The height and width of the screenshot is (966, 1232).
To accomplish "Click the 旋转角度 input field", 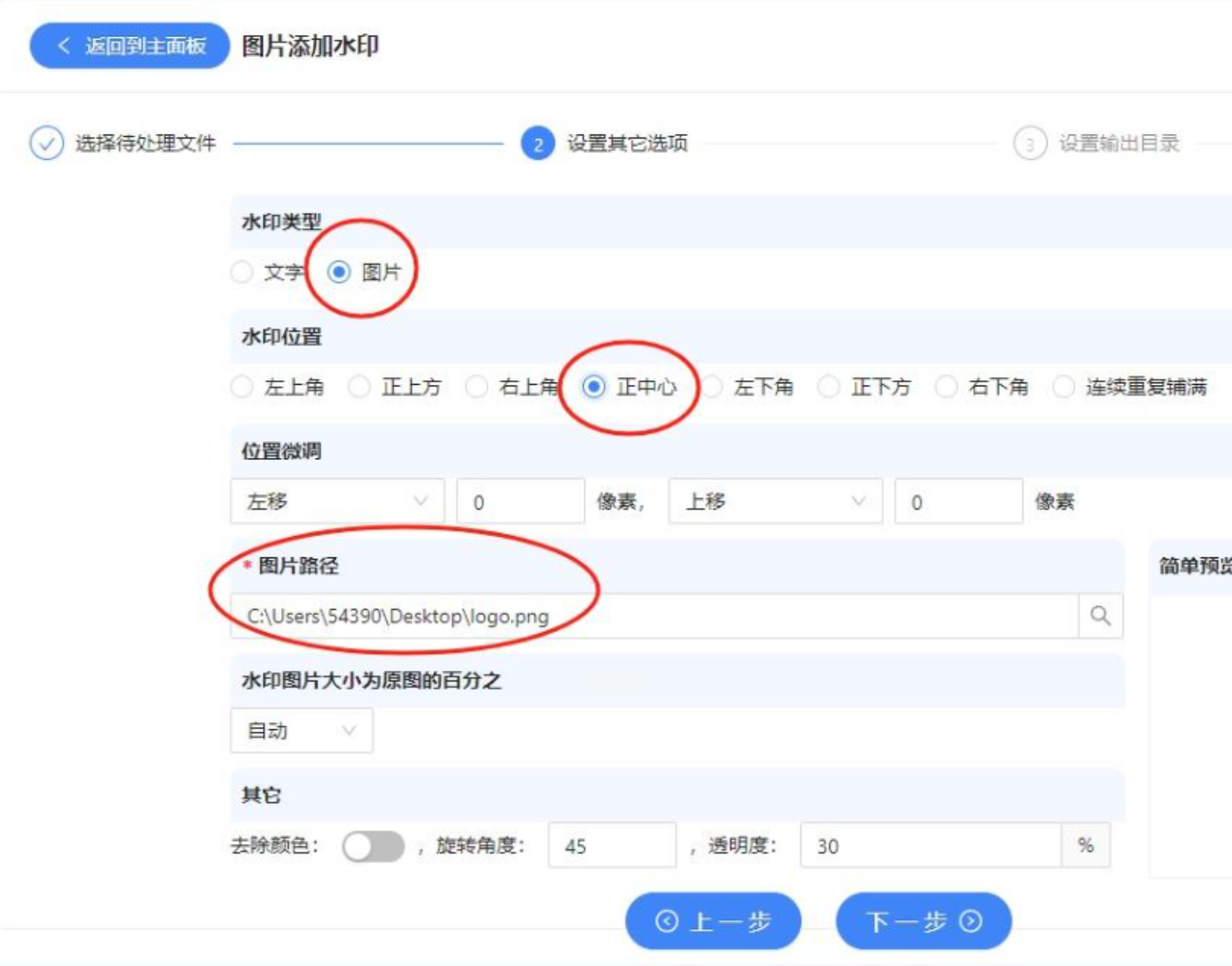I will (612, 846).
